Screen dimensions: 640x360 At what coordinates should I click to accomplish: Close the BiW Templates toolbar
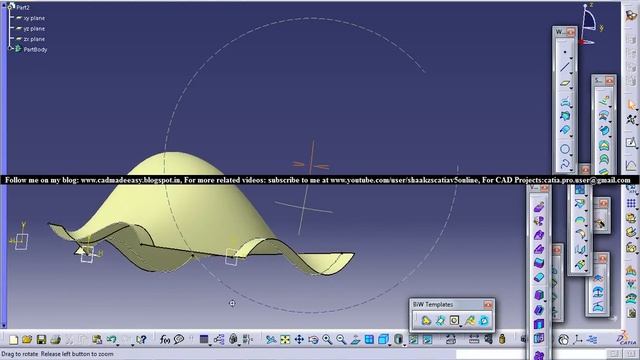pyautogui.click(x=488, y=304)
